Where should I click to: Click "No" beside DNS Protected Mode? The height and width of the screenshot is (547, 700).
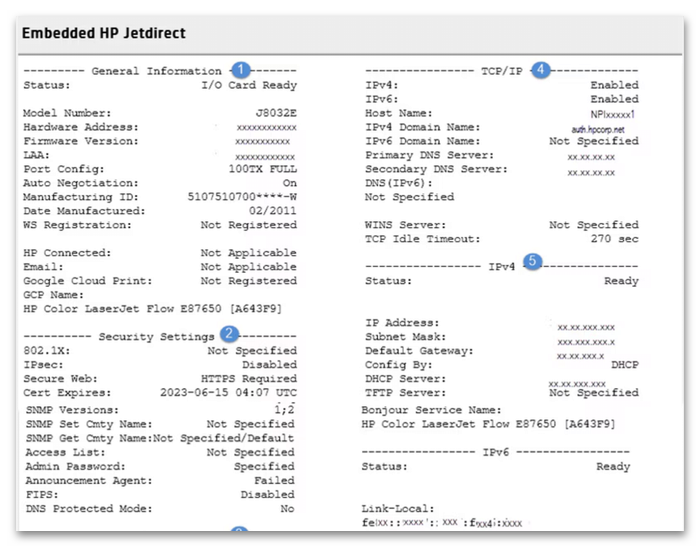(x=288, y=509)
